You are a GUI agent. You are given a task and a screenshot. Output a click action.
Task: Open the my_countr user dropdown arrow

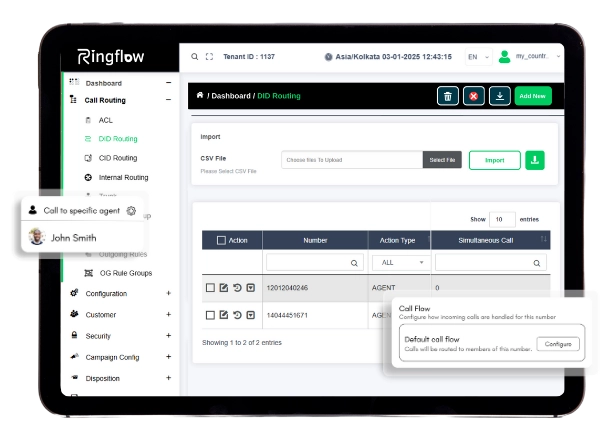tap(558, 56)
